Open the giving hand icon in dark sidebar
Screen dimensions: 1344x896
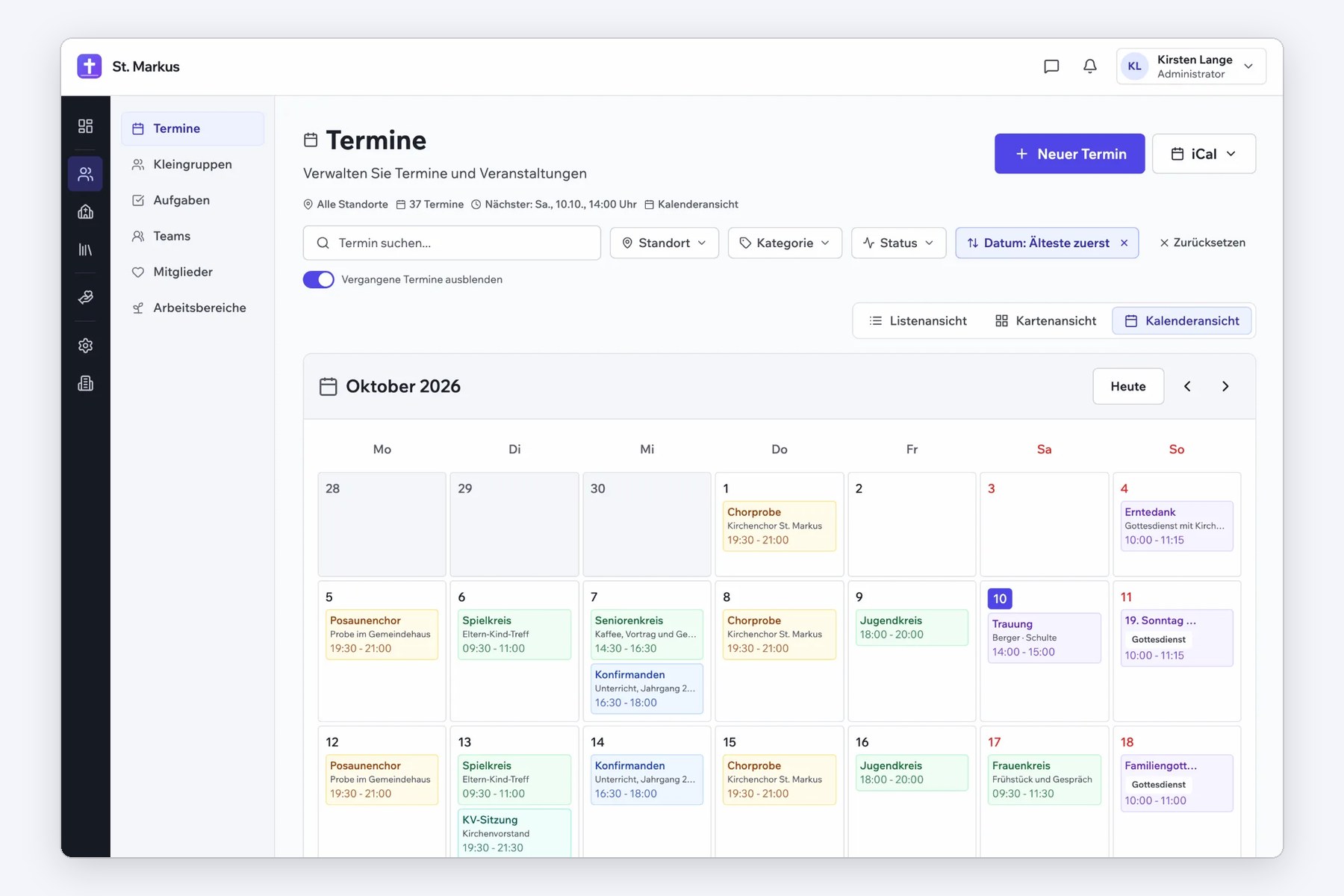tap(86, 297)
